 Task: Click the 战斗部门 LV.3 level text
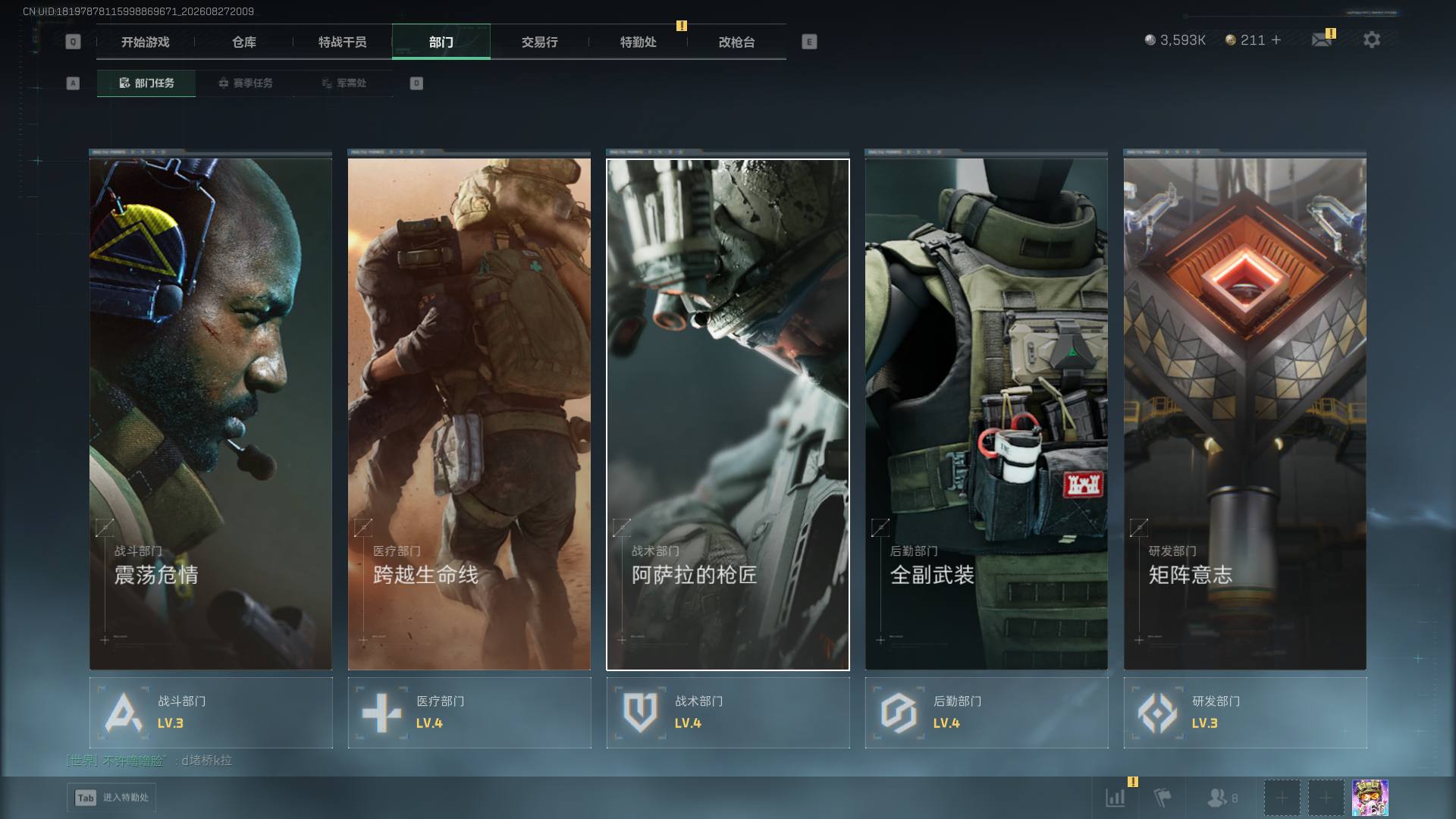coord(171,723)
